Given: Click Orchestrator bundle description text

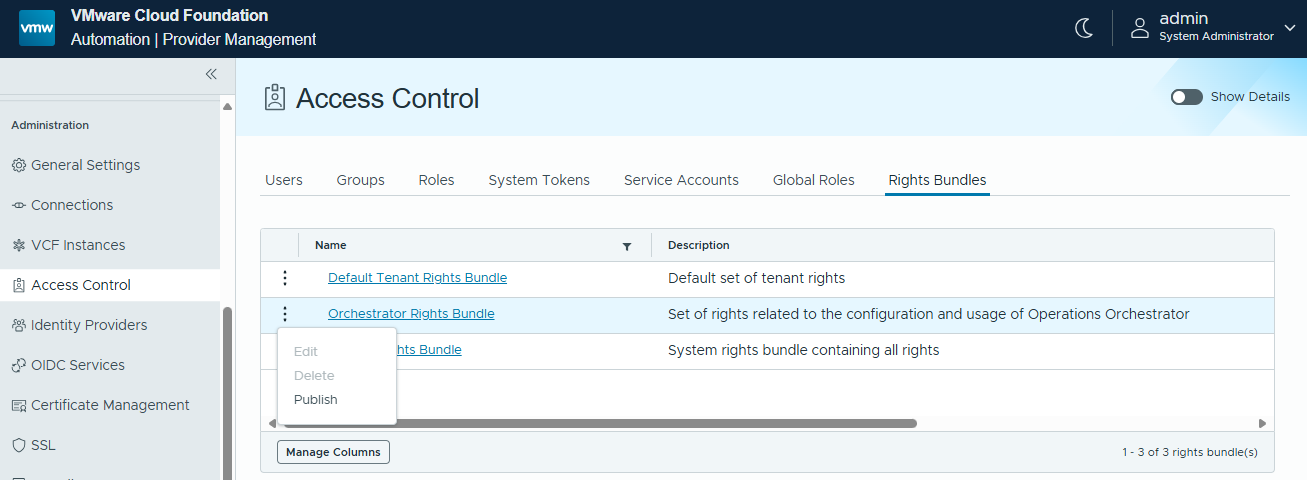Looking at the screenshot, I should click(x=929, y=314).
